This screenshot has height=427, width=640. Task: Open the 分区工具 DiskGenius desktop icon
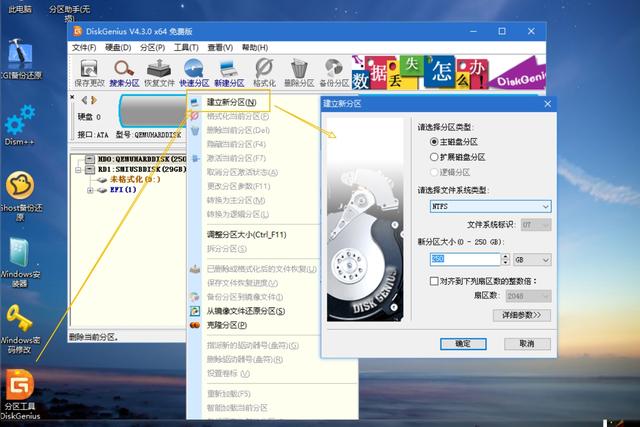[x=20, y=394]
